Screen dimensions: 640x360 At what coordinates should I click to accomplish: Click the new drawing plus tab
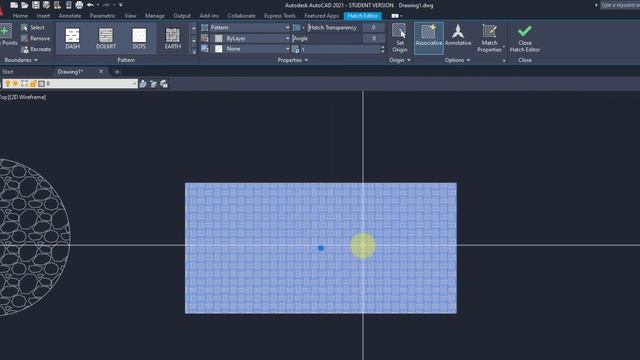click(x=117, y=72)
